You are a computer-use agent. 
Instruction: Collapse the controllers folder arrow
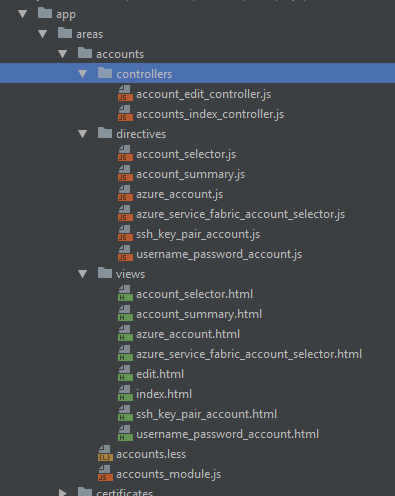point(83,74)
